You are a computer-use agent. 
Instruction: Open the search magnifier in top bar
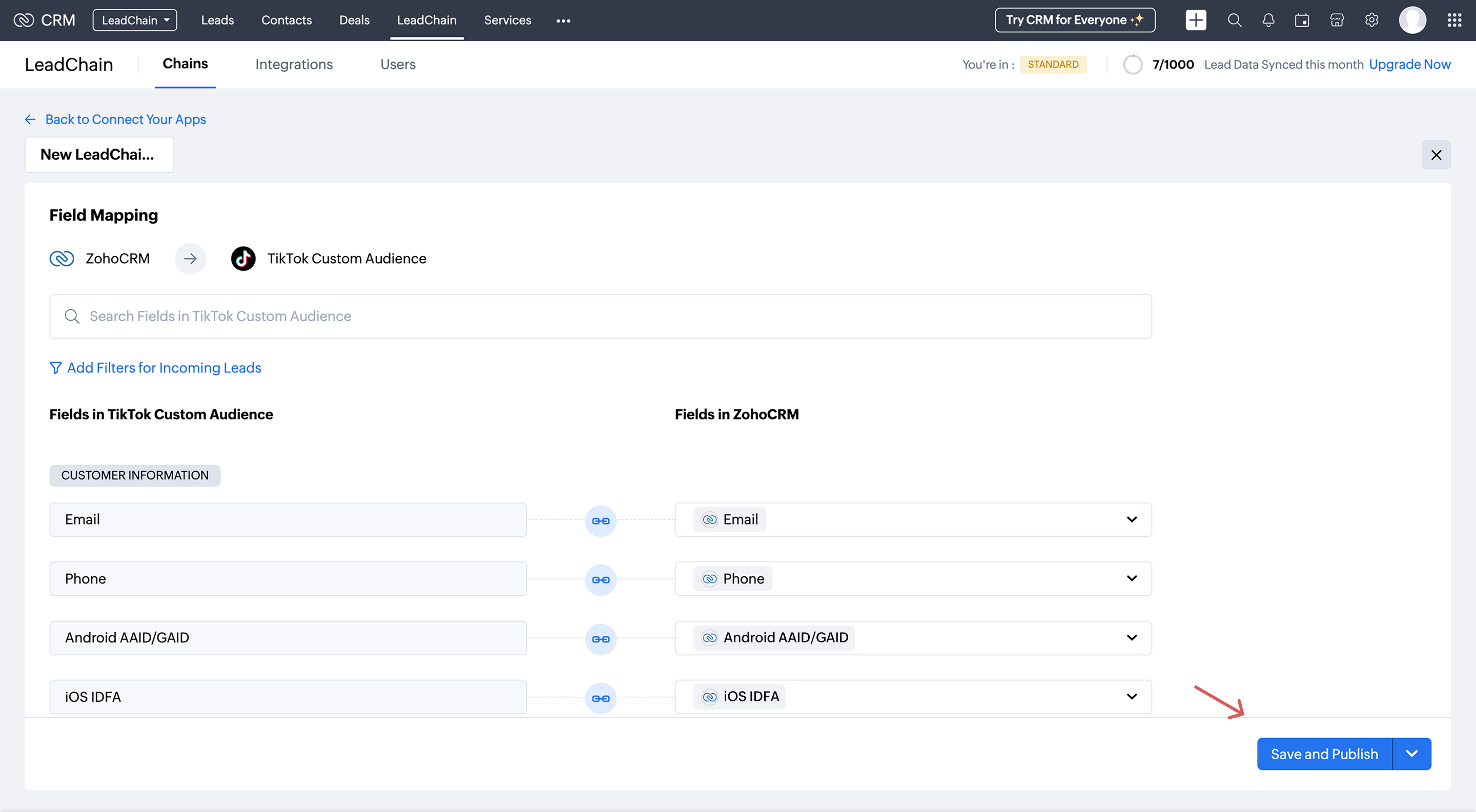tap(1234, 20)
